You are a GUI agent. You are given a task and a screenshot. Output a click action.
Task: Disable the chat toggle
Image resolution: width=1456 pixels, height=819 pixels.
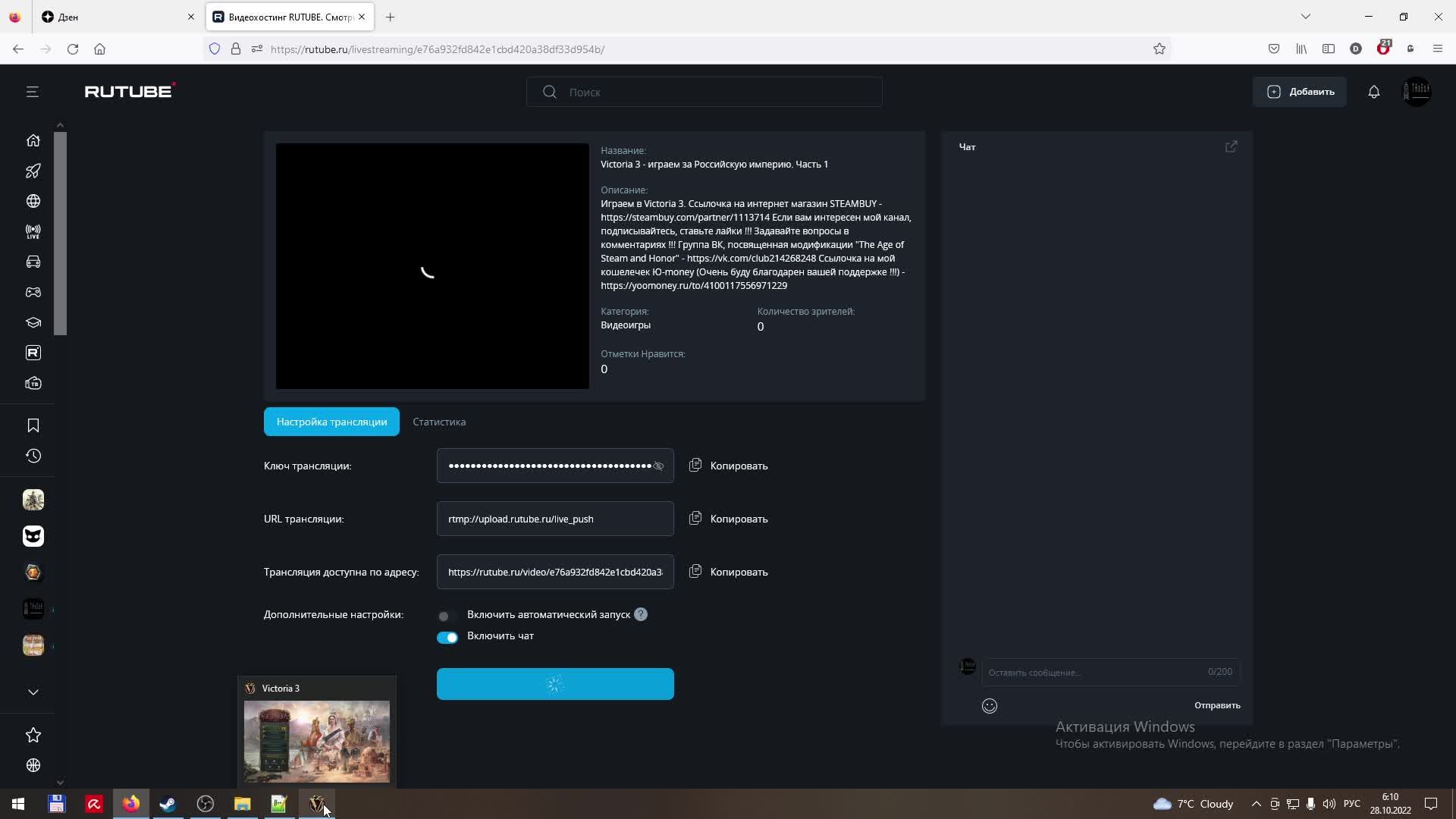coord(447,638)
